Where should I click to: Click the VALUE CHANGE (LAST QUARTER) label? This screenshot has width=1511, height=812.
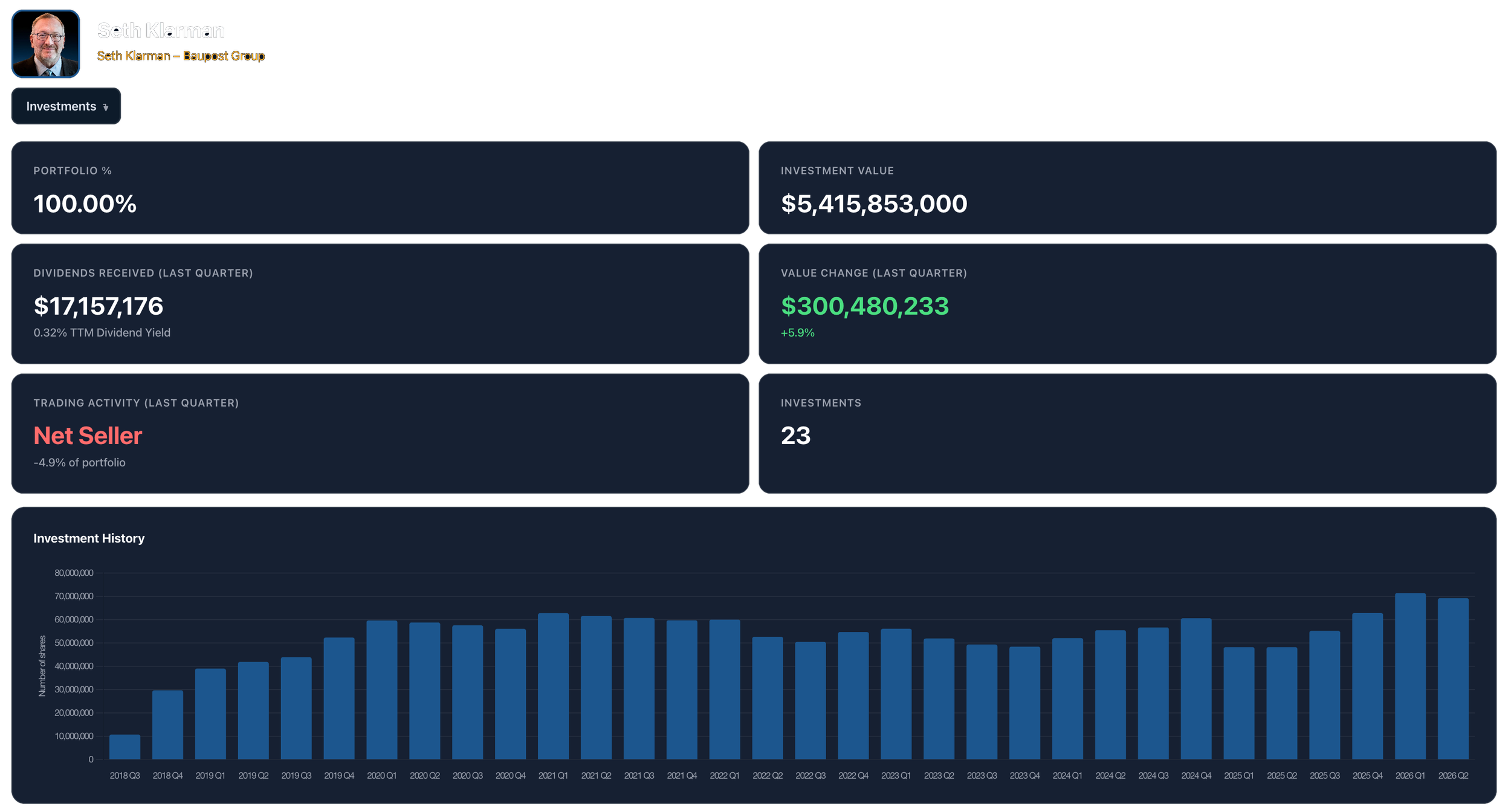pyautogui.click(x=874, y=273)
